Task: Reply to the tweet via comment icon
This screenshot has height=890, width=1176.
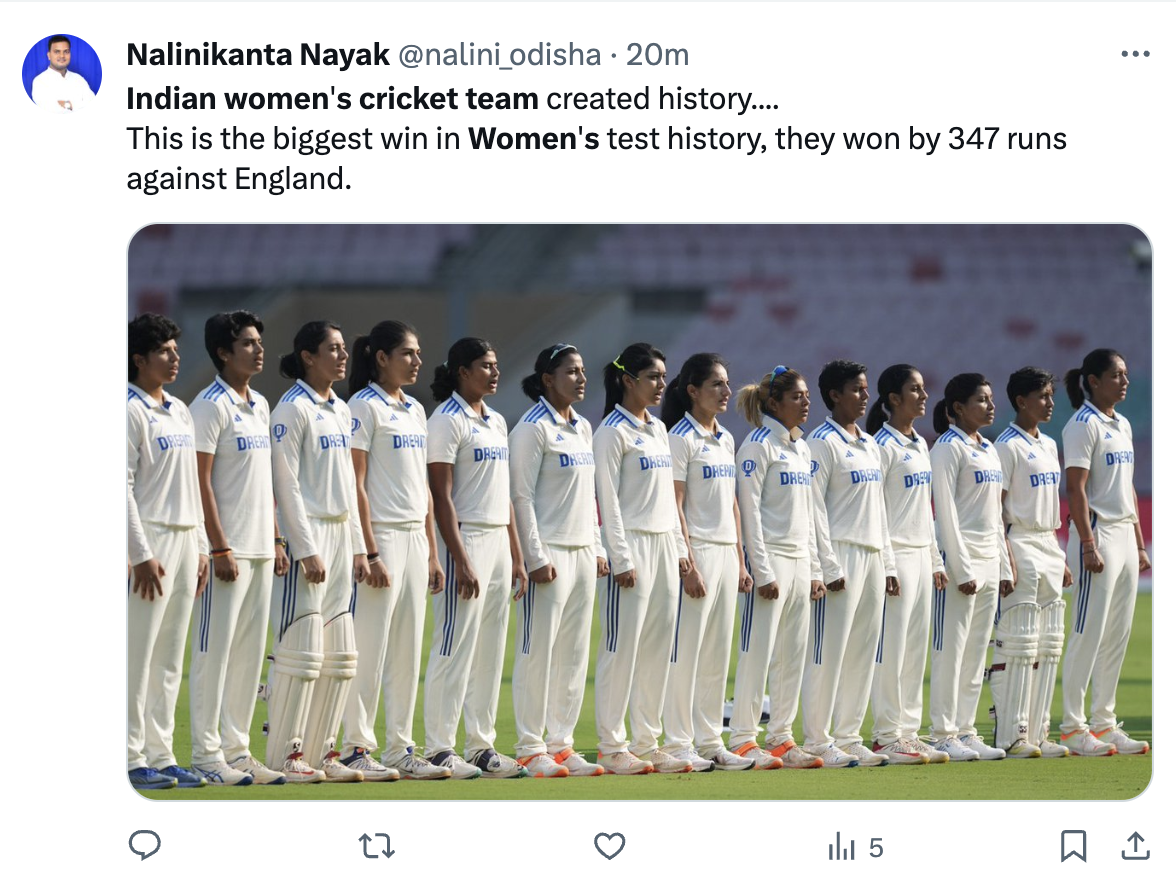Action: click(145, 847)
